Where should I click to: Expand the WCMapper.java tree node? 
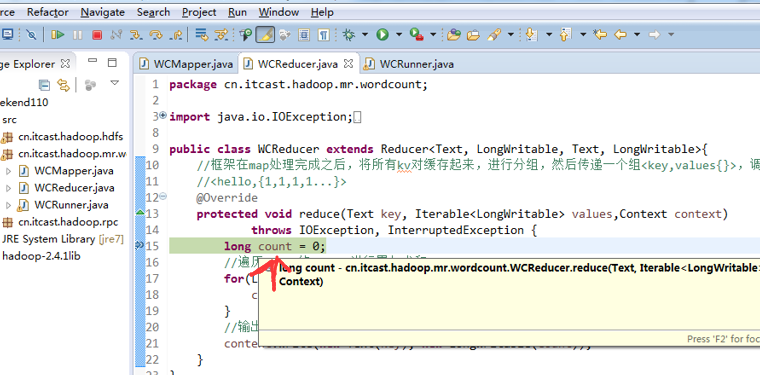point(8,171)
